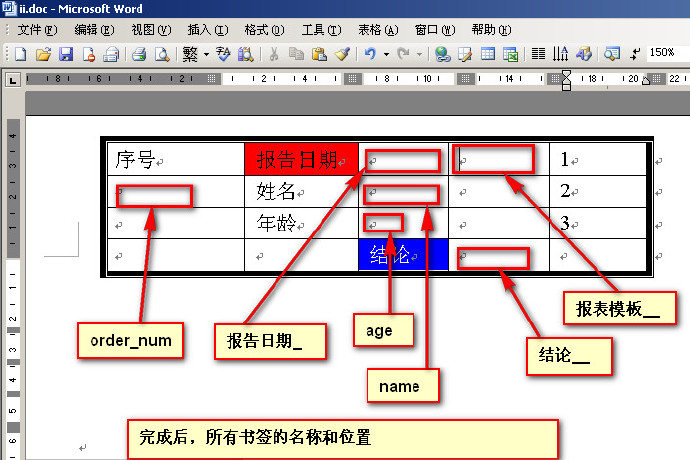Click the Redo arrow icon
Image resolution: width=690 pixels, height=460 pixels.
[403, 54]
